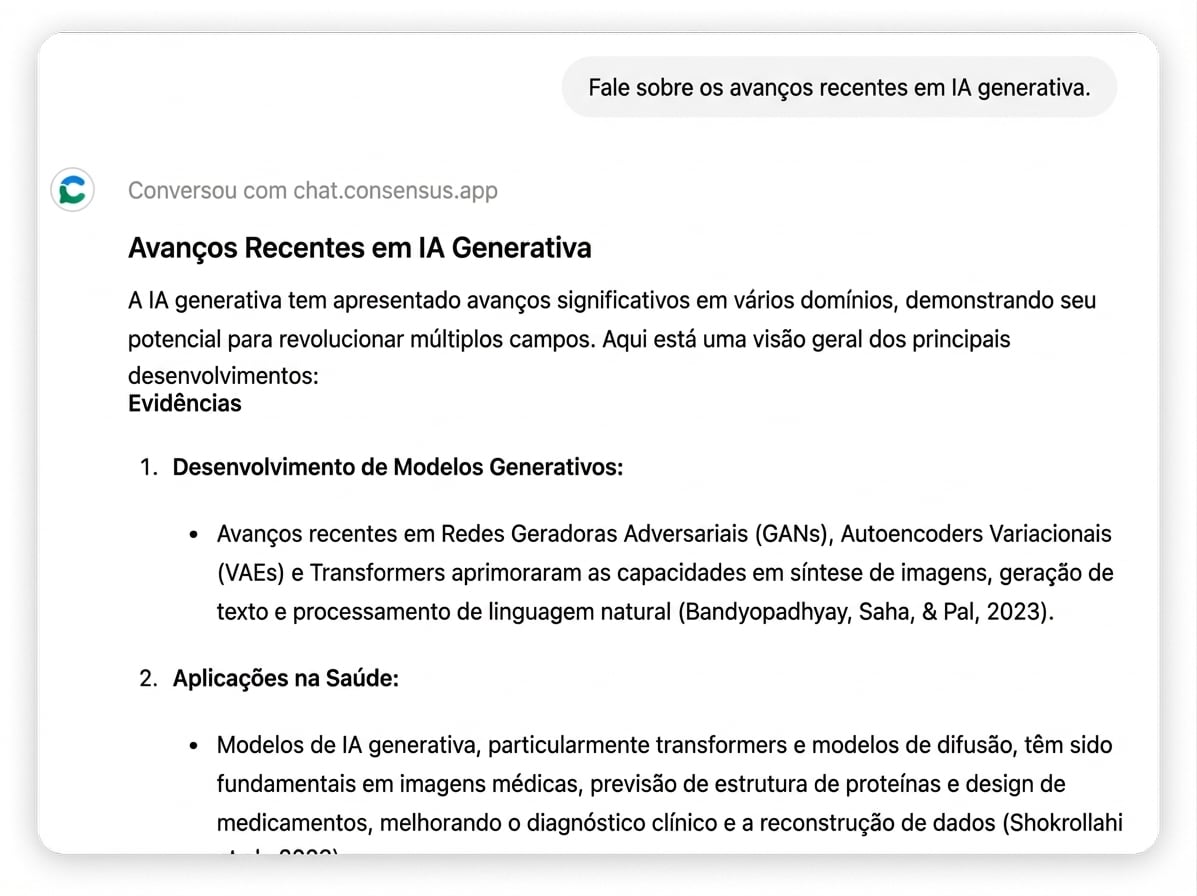
Task: Click the user message bubble about IA generativa
Action: tap(838, 88)
